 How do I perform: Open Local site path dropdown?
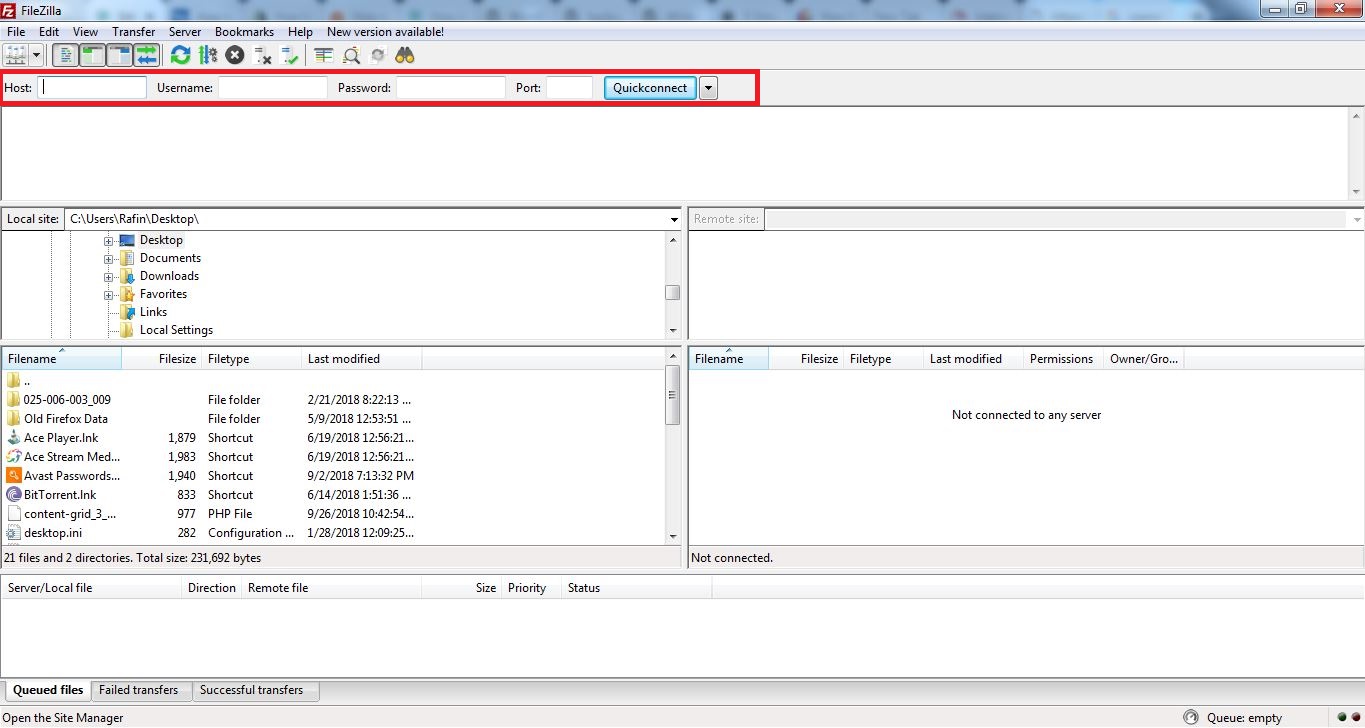pyautogui.click(x=674, y=219)
